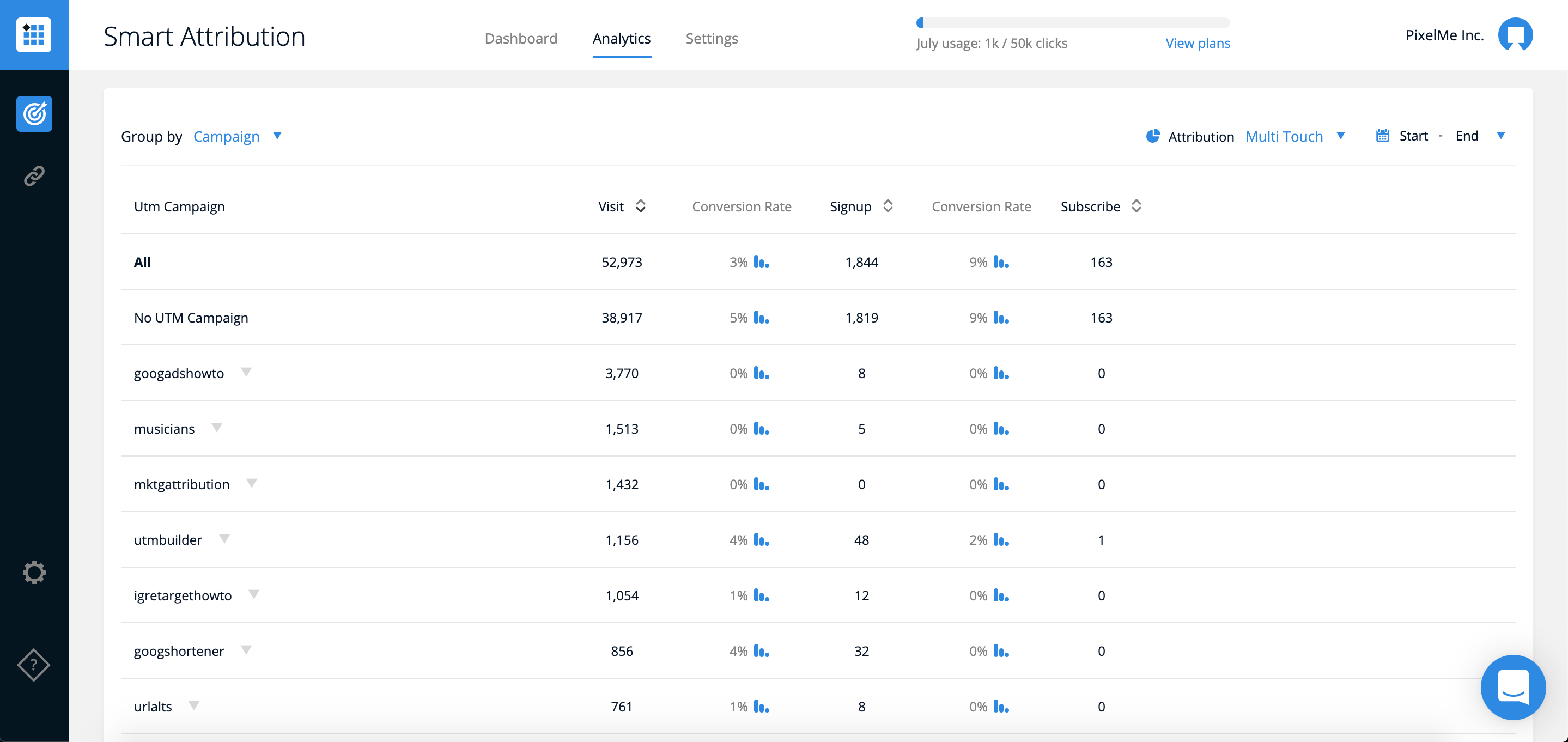The image size is (1568, 742).
Task: Open visit conversion chart for musicians
Action: 762,429
